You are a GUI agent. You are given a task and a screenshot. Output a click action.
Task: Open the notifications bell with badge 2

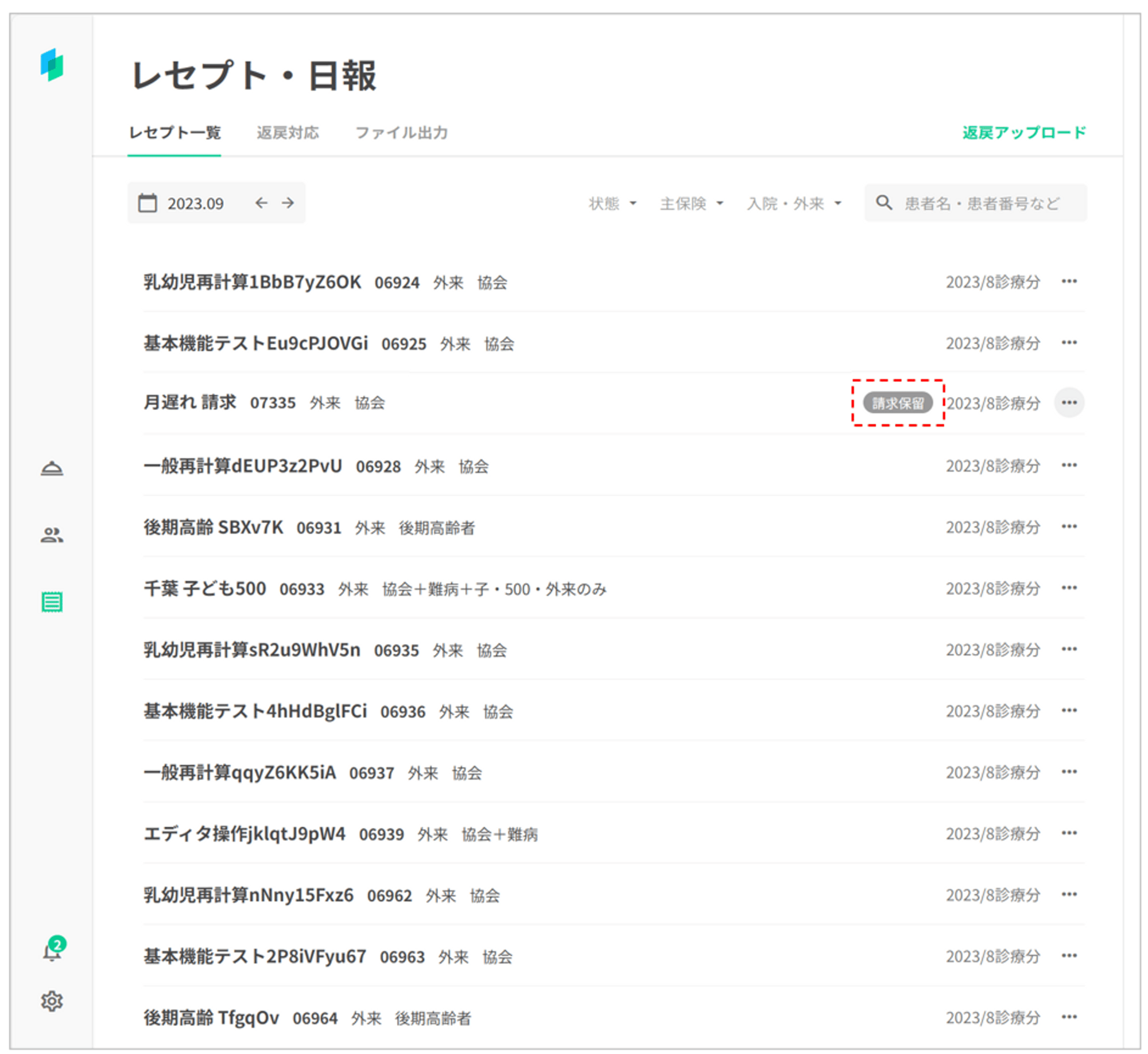(52, 951)
